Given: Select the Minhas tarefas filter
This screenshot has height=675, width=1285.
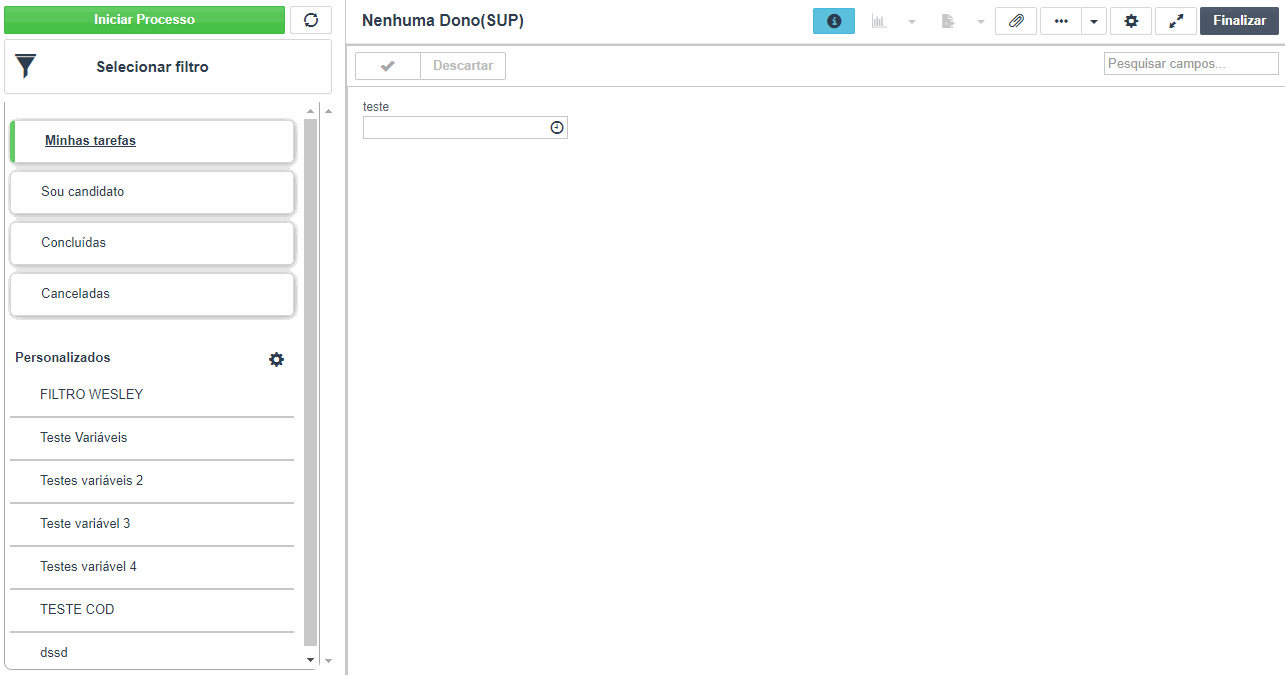Looking at the screenshot, I should point(152,141).
